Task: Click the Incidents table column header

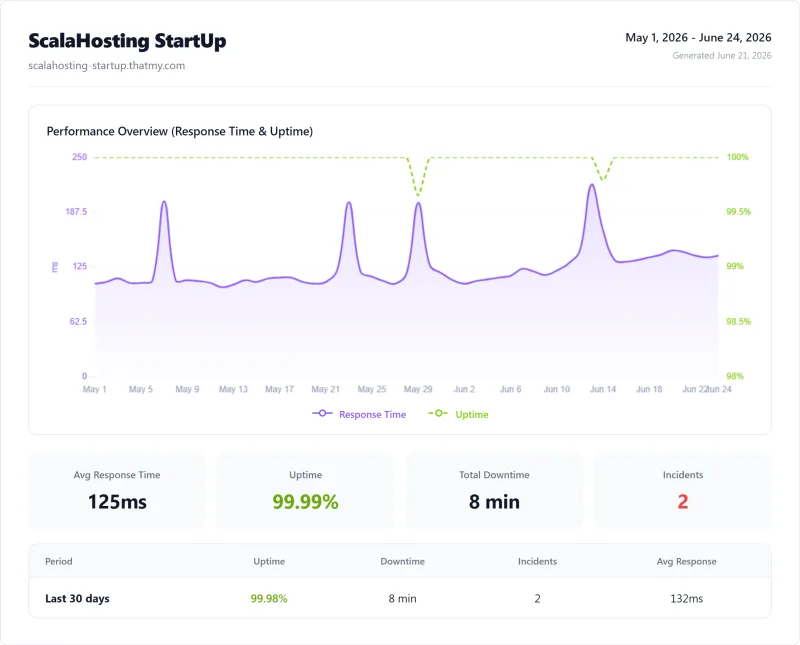Action: pos(537,561)
